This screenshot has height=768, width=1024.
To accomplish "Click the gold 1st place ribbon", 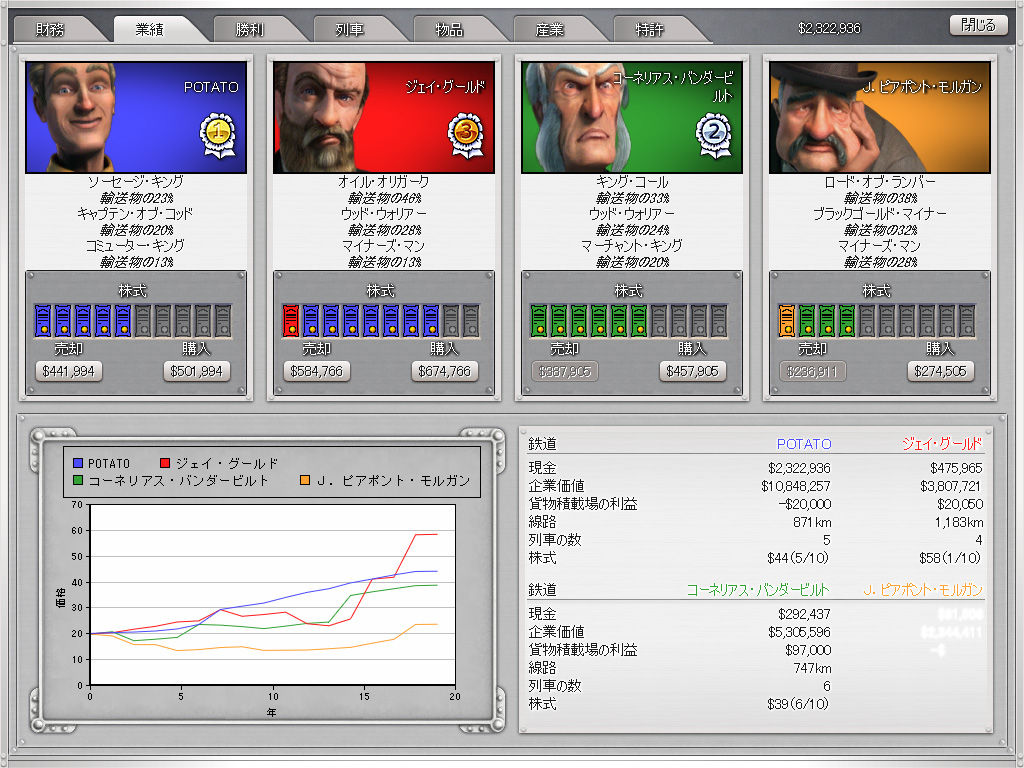I will pos(217,135).
